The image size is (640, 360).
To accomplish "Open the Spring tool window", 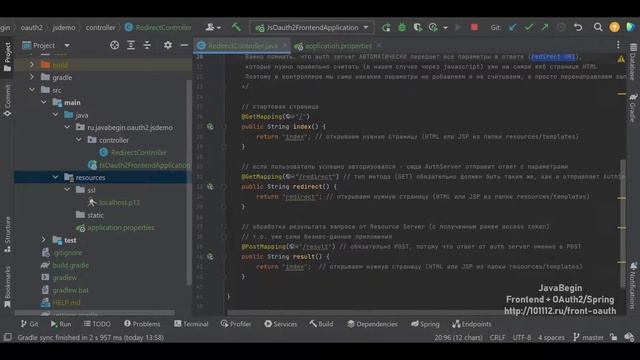I will coord(425,324).
